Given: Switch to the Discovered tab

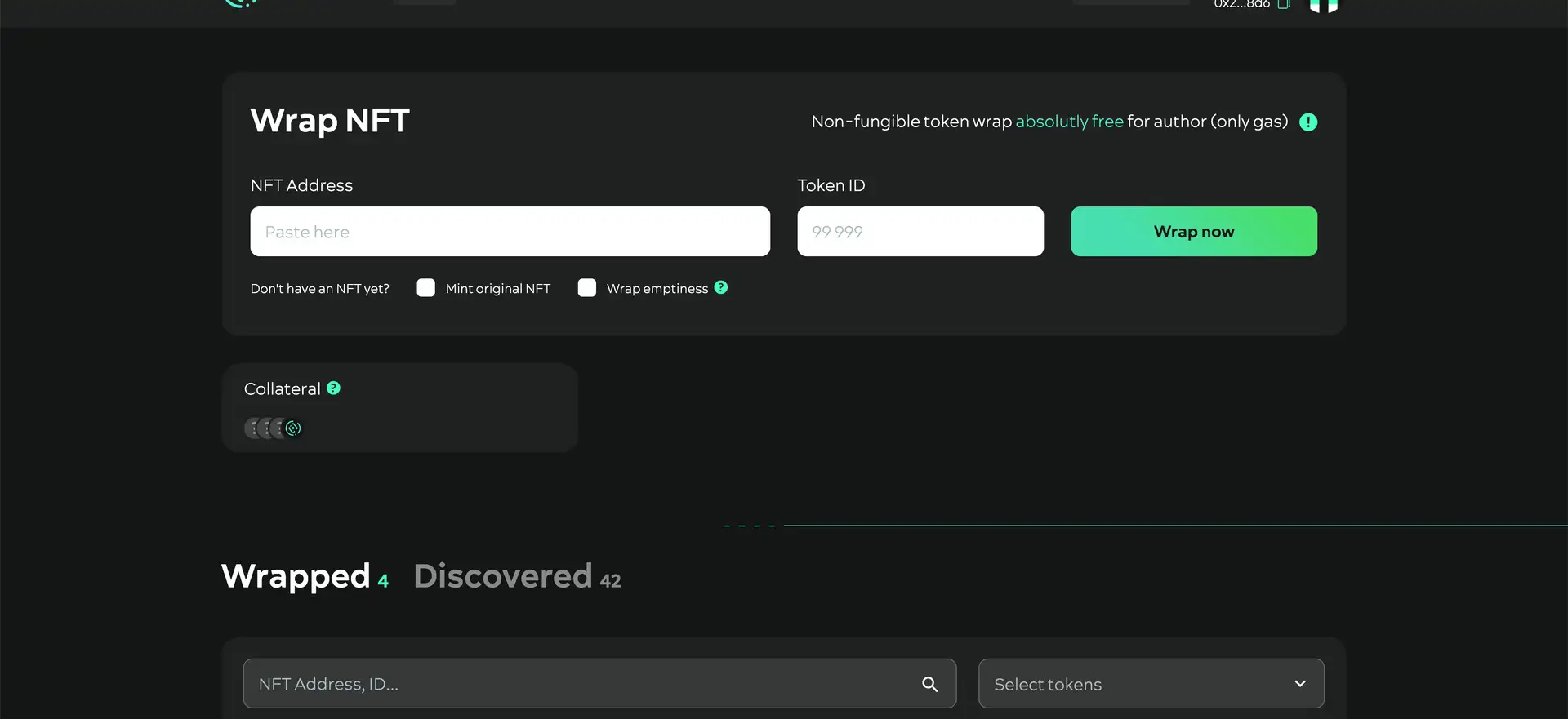Looking at the screenshot, I should pos(502,576).
